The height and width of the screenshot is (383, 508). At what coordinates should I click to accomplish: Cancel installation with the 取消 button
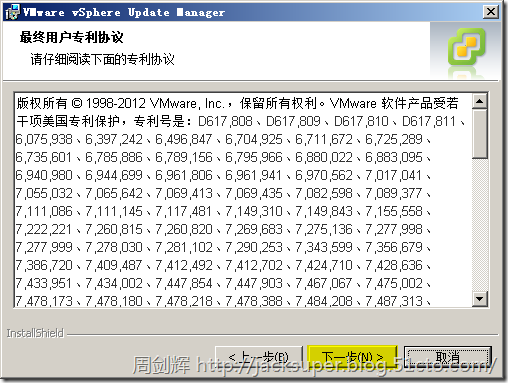[x=447, y=357]
